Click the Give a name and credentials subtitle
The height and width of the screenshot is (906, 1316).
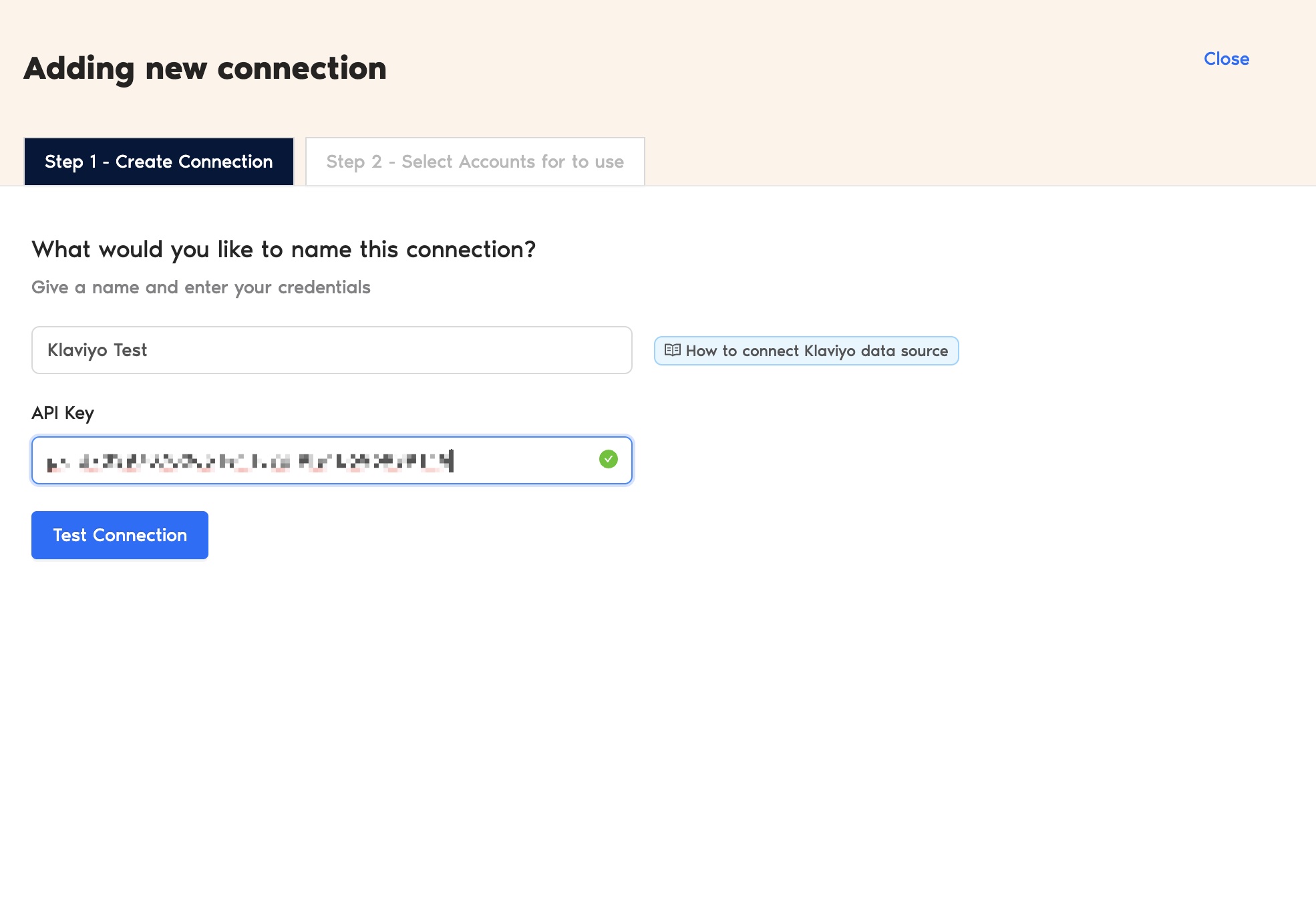point(200,287)
